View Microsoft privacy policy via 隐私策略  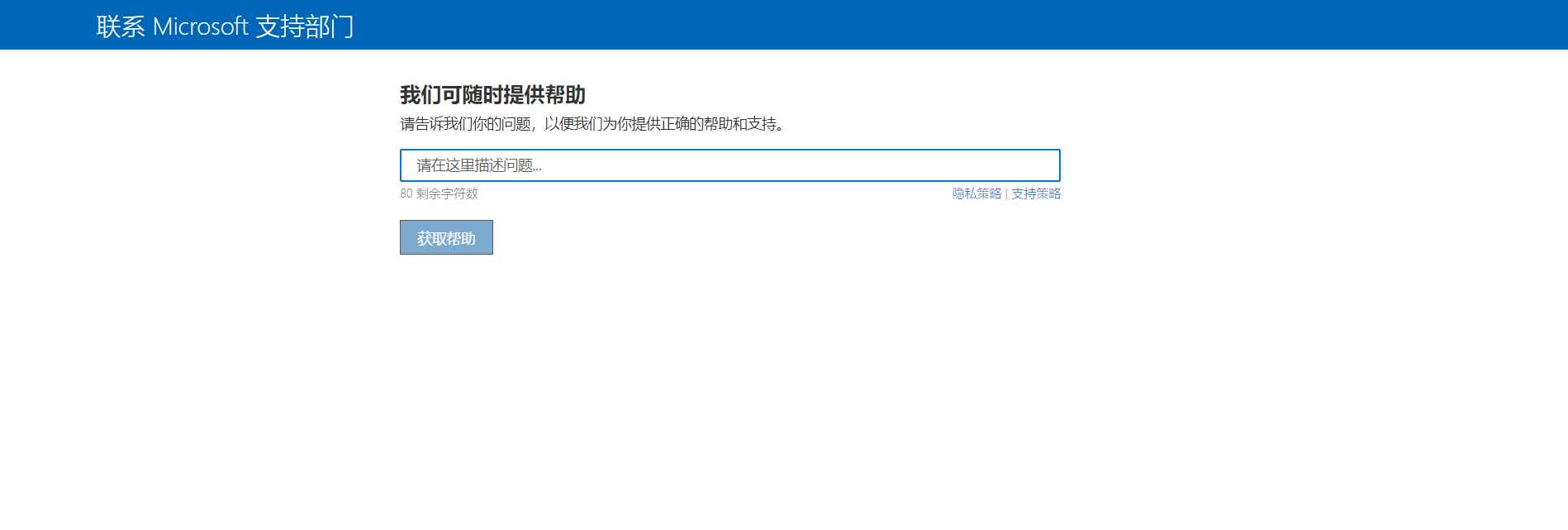pyautogui.click(x=976, y=193)
